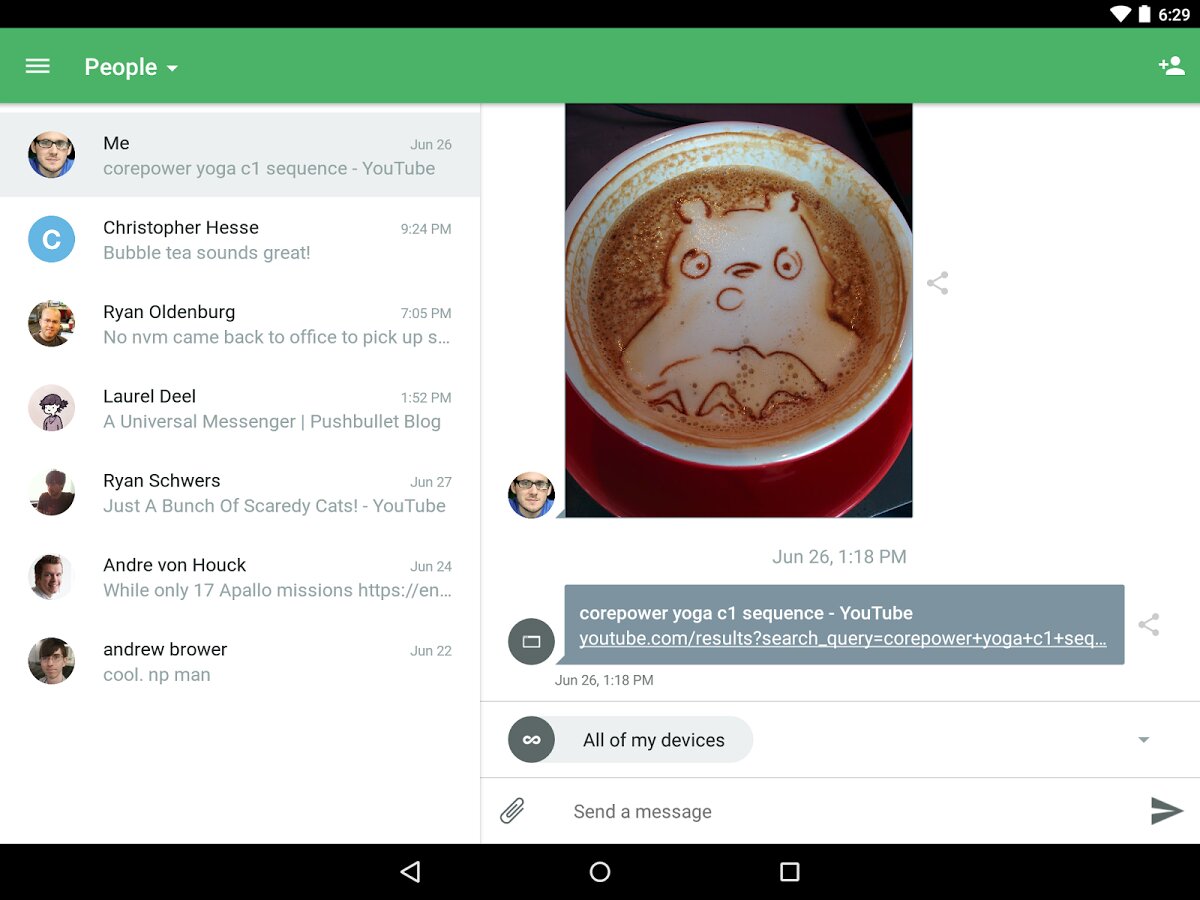The height and width of the screenshot is (900, 1200).
Task: Tap Laurel Deel's cartoon avatar
Action: (x=52, y=408)
